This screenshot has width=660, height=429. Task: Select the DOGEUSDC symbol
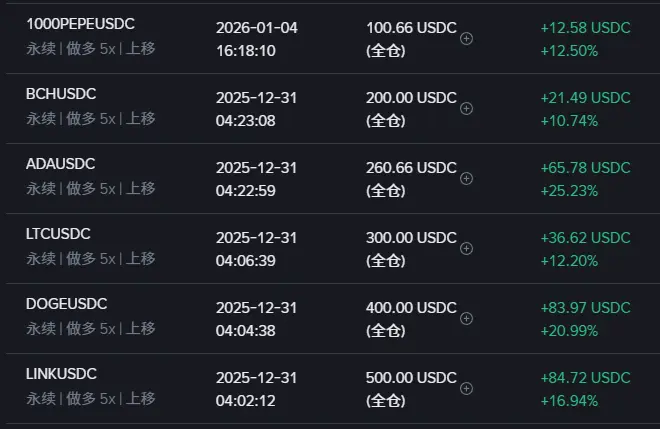(67, 304)
